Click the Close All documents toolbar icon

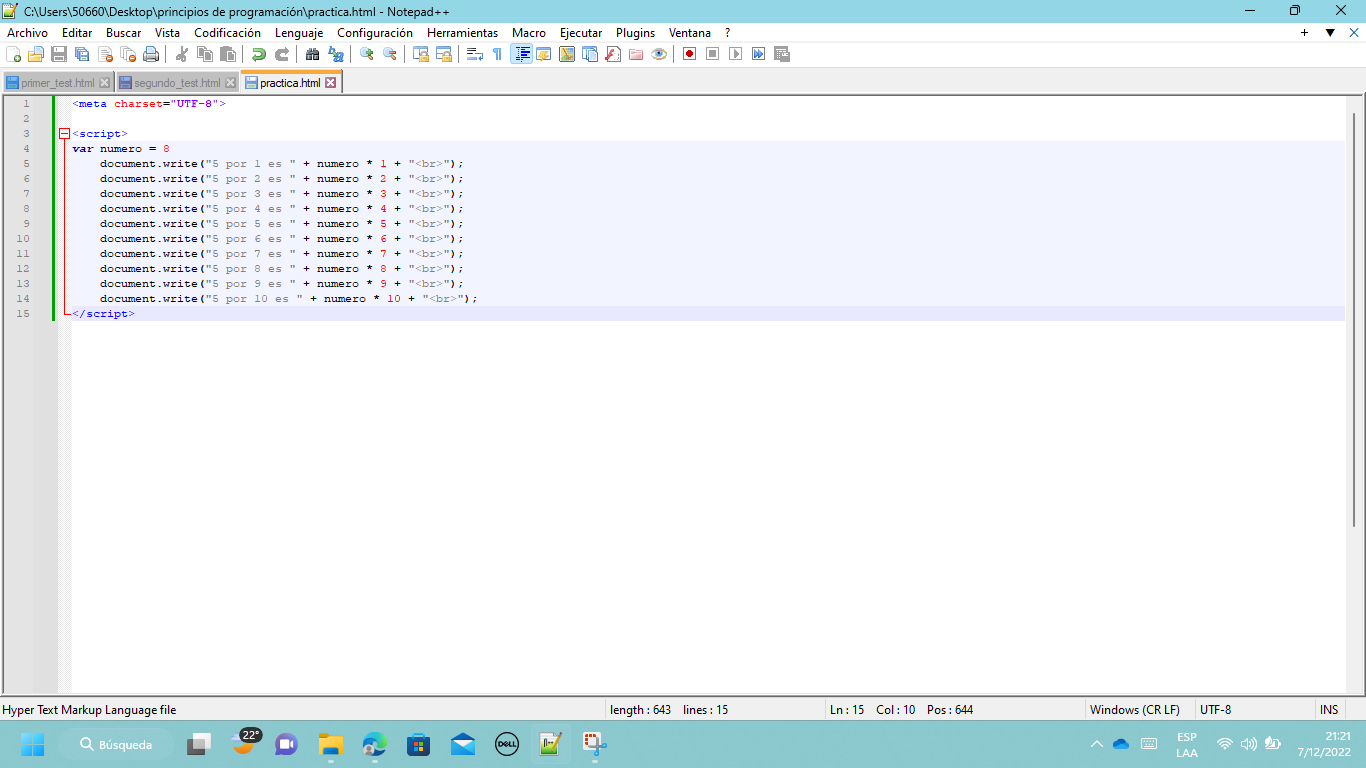coord(128,54)
